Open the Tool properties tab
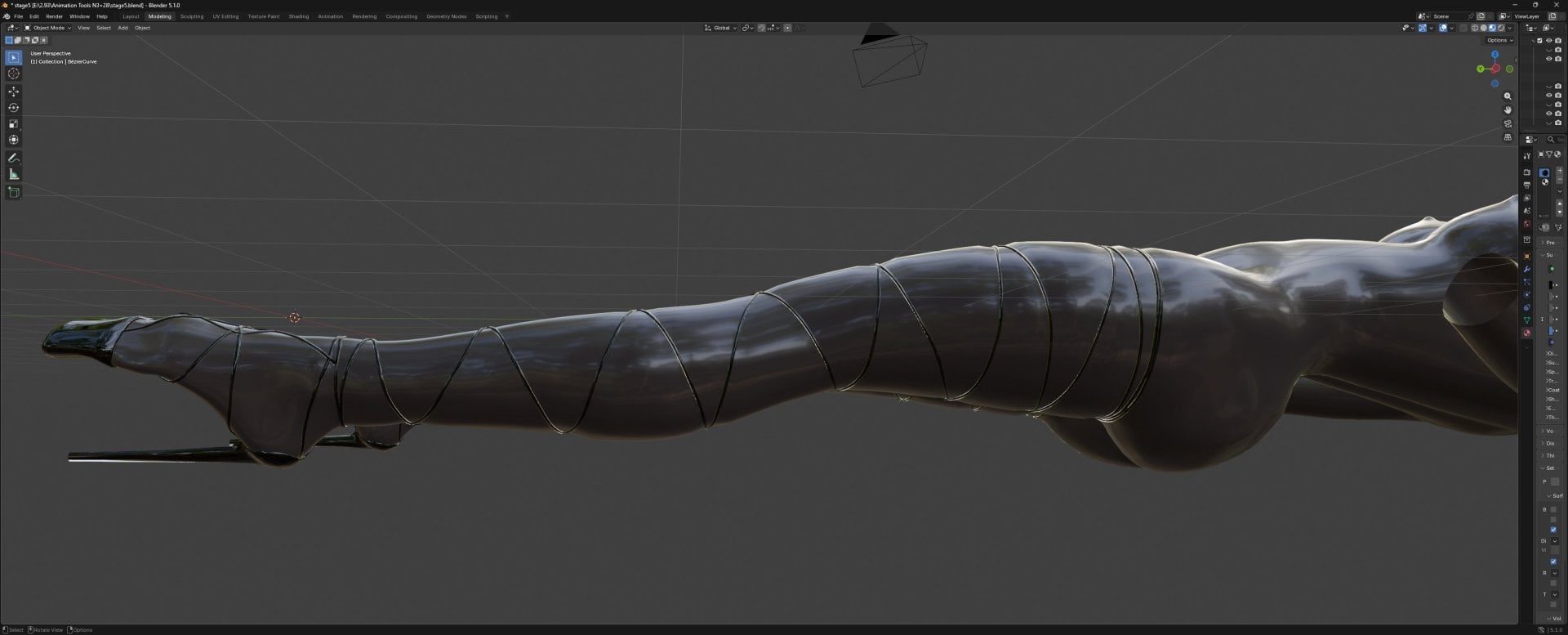 tap(1527, 156)
